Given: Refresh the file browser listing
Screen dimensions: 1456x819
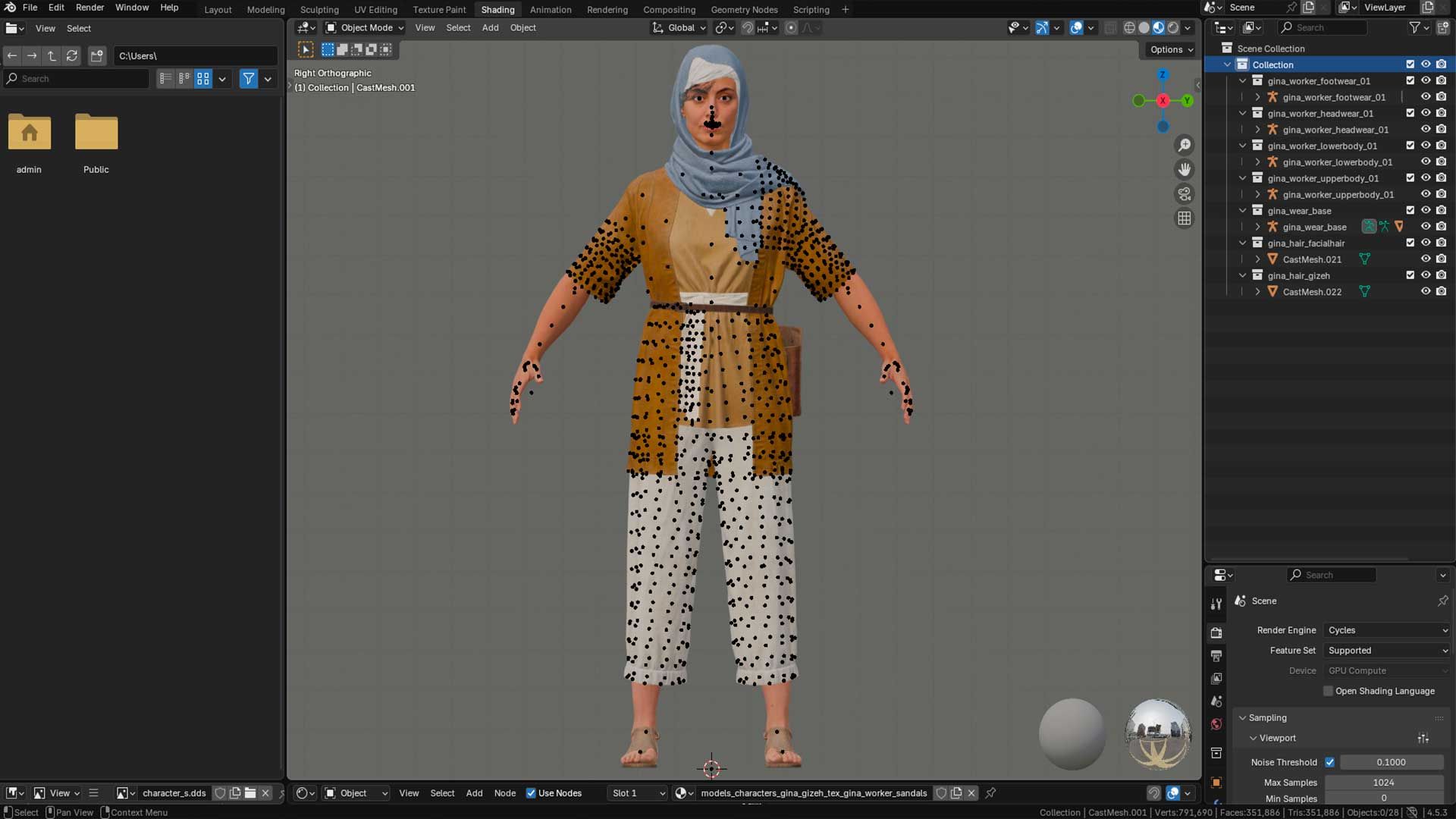Looking at the screenshot, I should click(72, 55).
